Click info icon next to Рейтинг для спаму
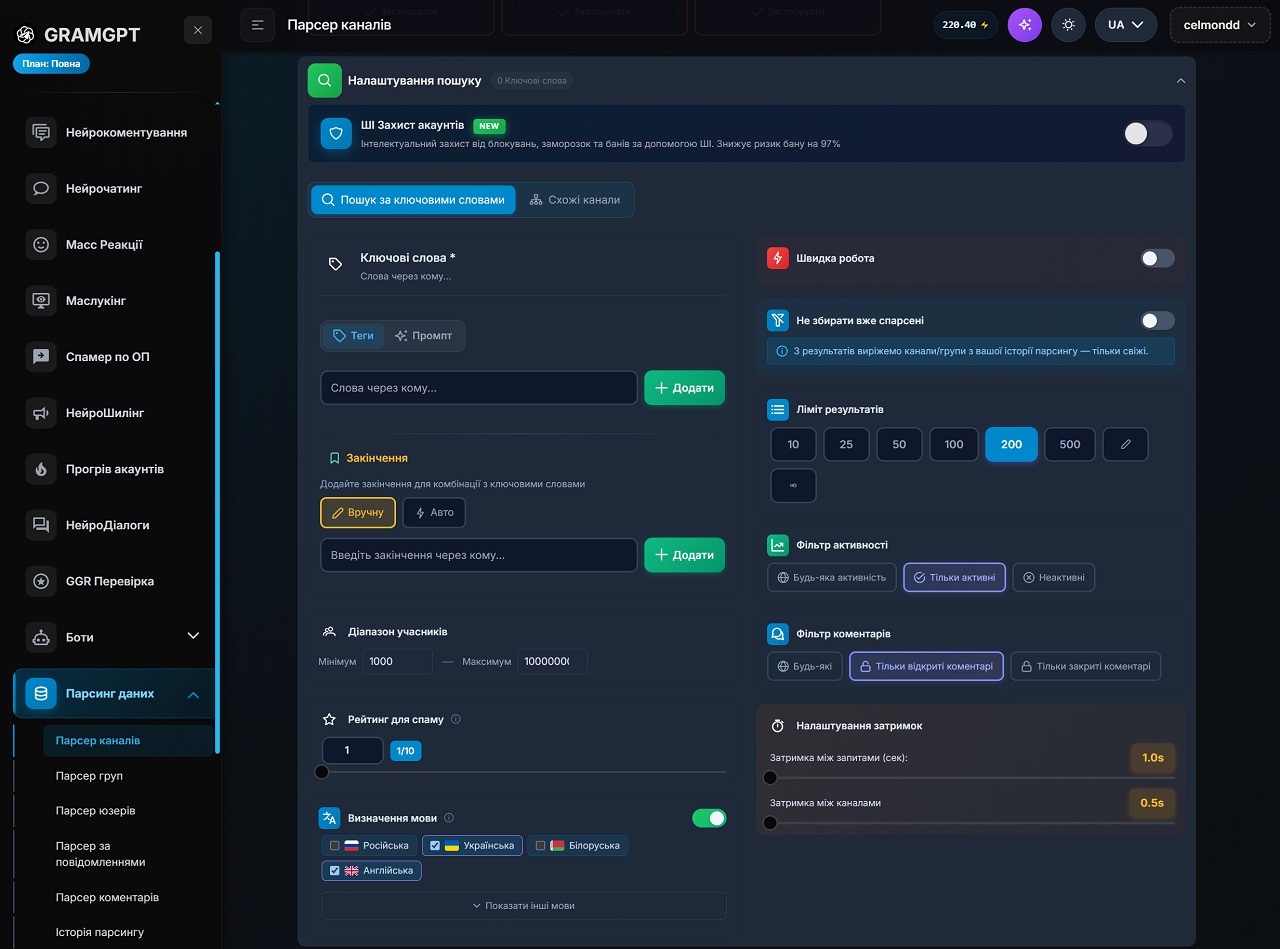 [x=456, y=719]
